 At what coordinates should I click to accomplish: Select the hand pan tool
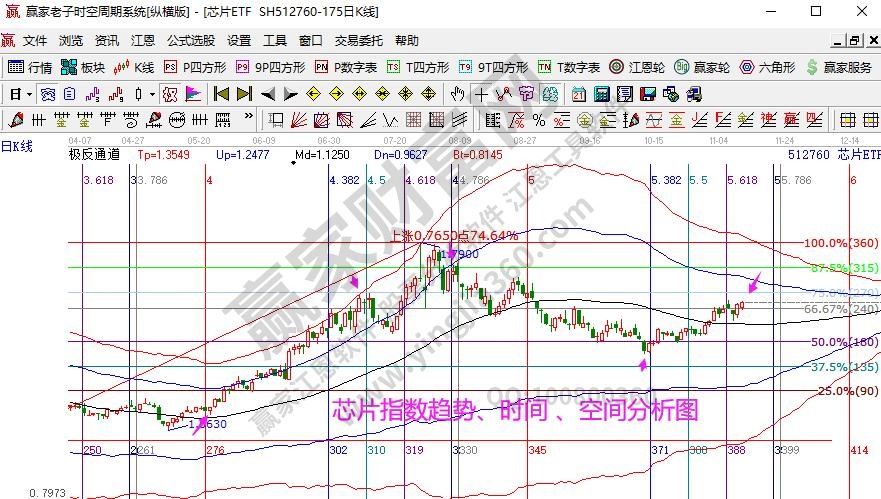point(457,94)
